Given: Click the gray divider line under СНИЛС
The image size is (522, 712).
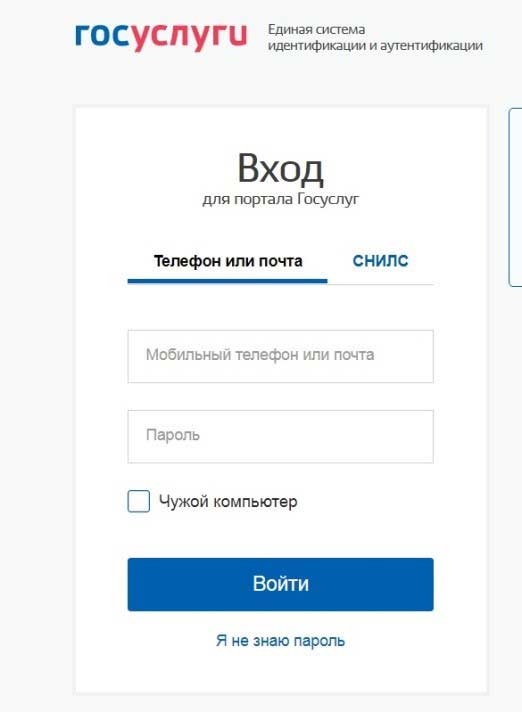Looking at the screenshot, I should [x=380, y=285].
